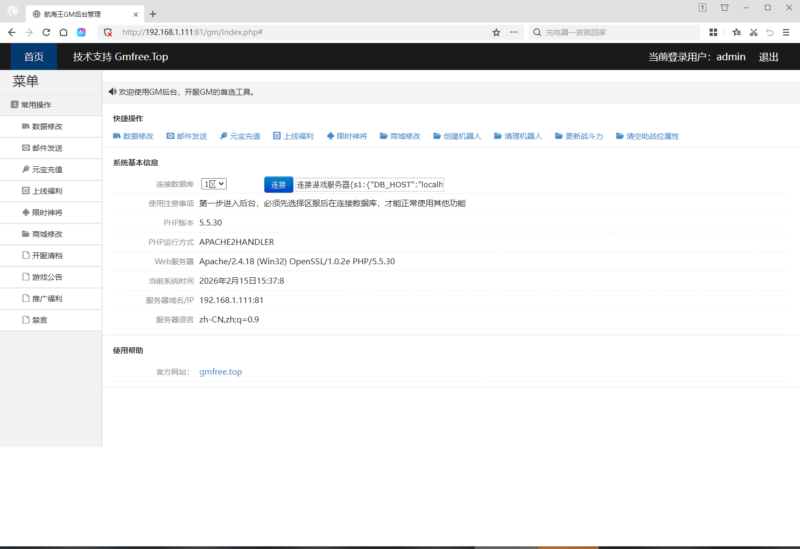
Task: Click the insecure-site shield icon in address bar
Action: click(x=108, y=32)
